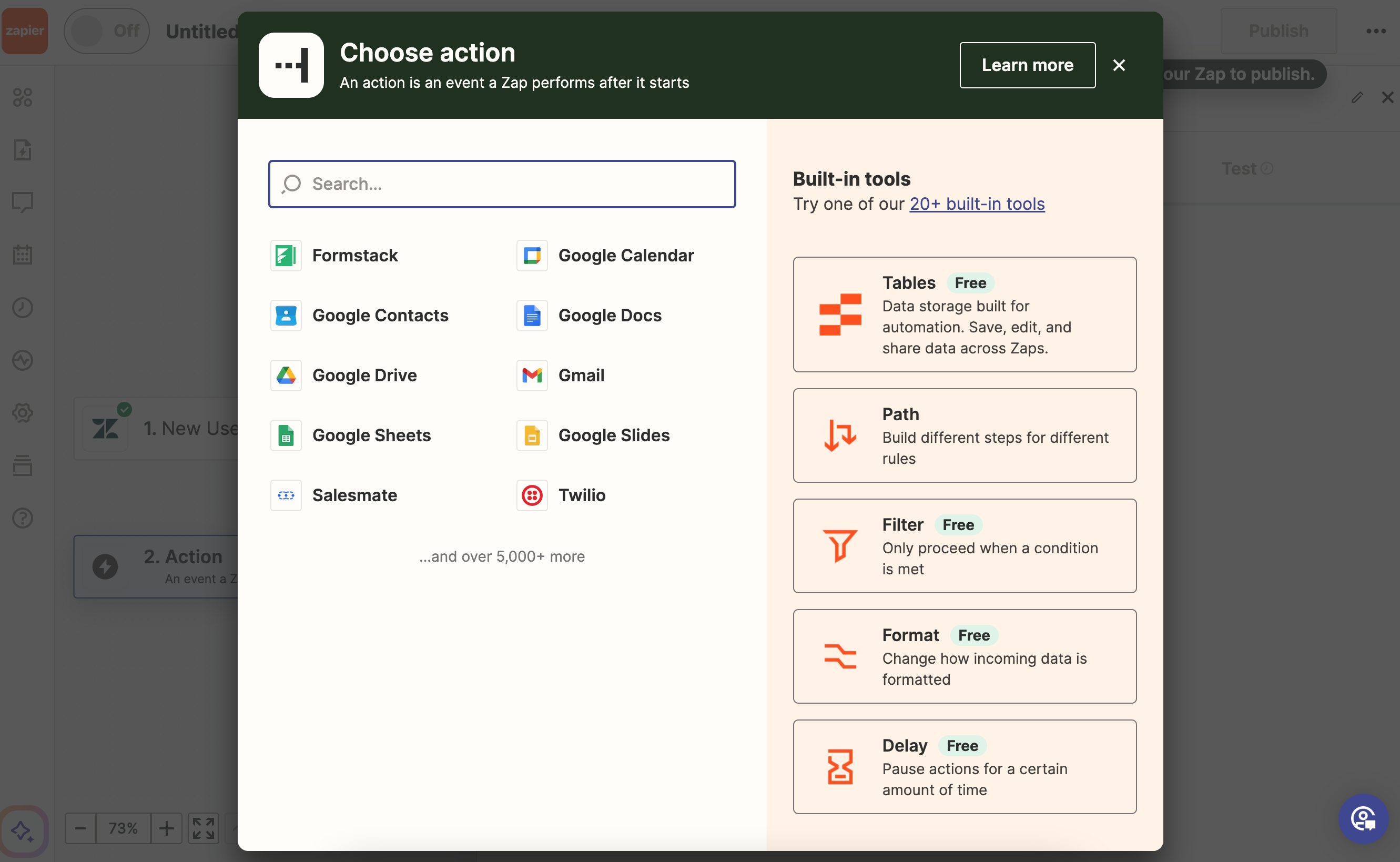Open the 20+ built-in tools link
This screenshot has height=862, width=1400.
click(x=977, y=204)
